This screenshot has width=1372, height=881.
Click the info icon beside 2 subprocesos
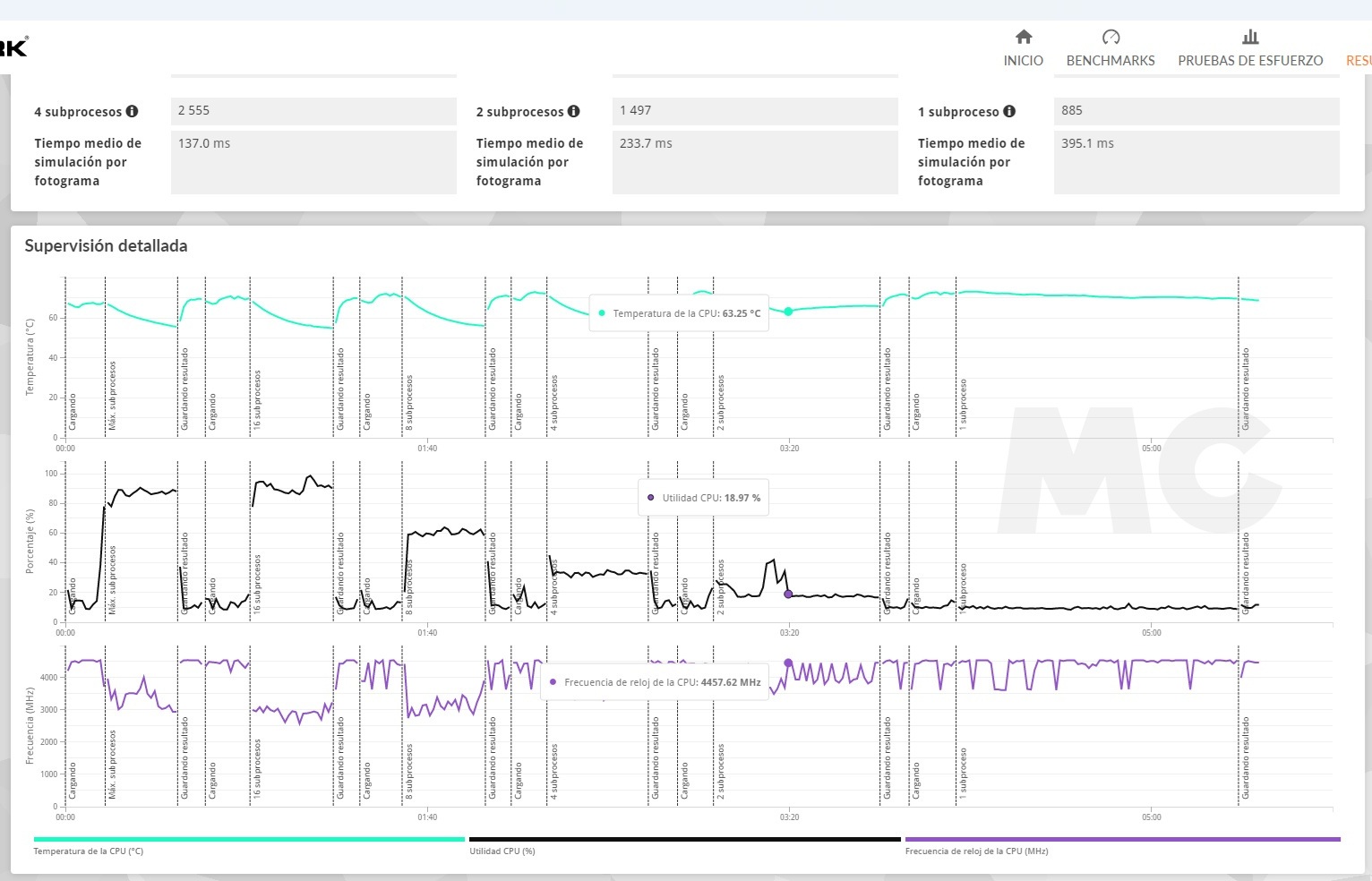pyautogui.click(x=574, y=112)
